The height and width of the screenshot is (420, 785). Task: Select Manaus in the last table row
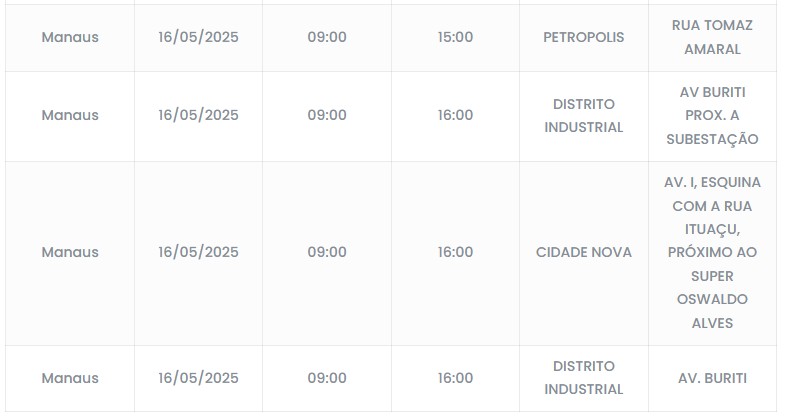(70, 378)
